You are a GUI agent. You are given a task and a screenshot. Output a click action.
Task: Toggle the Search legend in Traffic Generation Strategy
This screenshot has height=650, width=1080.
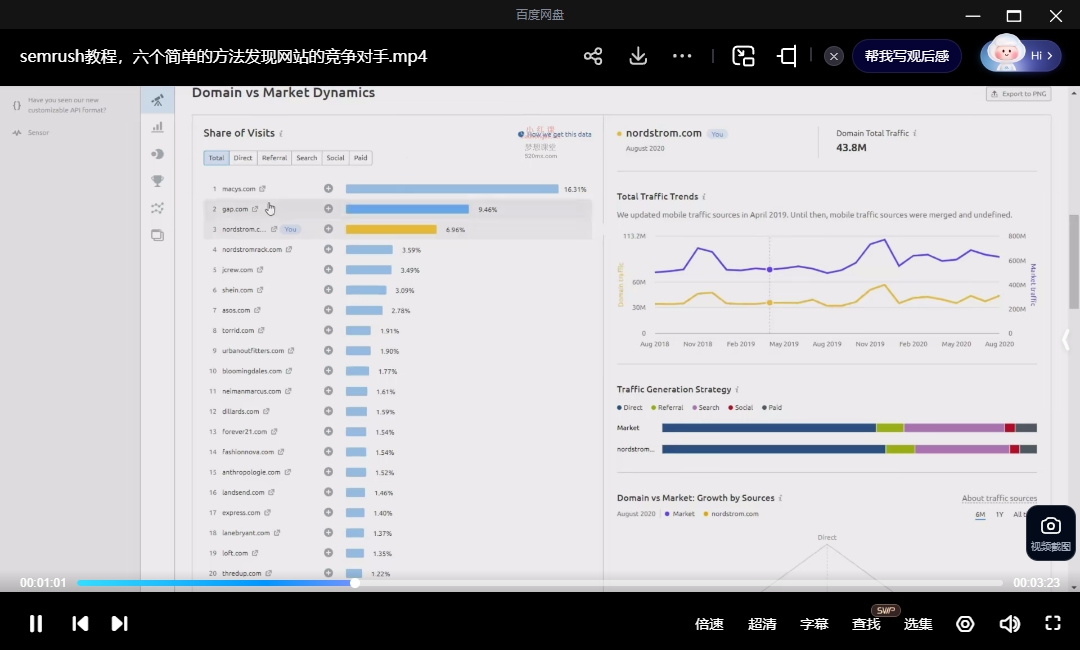(x=705, y=408)
